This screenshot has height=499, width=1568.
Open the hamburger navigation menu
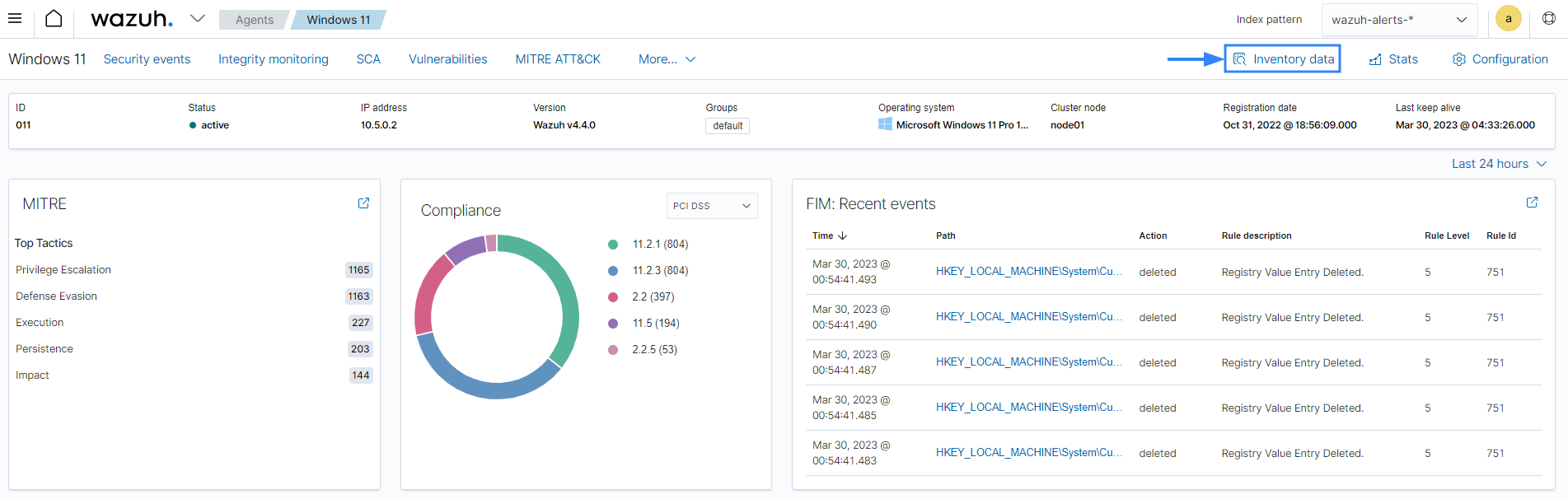[15, 18]
